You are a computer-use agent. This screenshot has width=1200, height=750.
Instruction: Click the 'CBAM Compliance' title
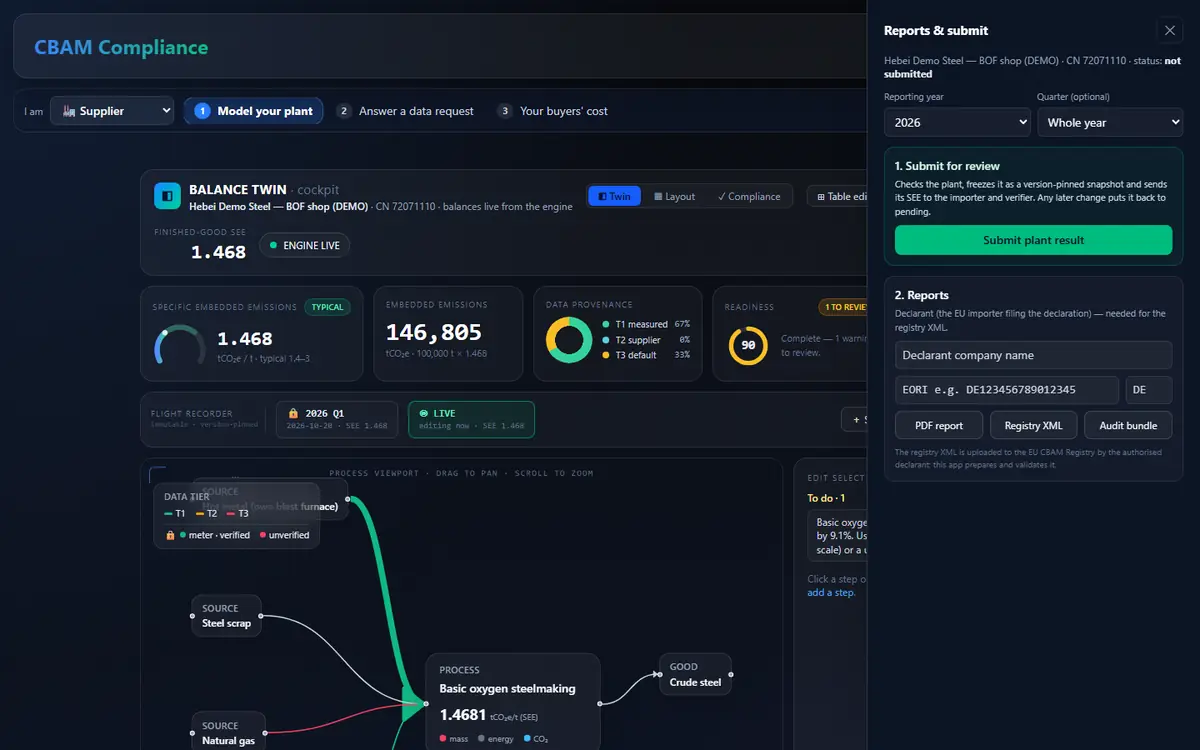tap(121, 47)
